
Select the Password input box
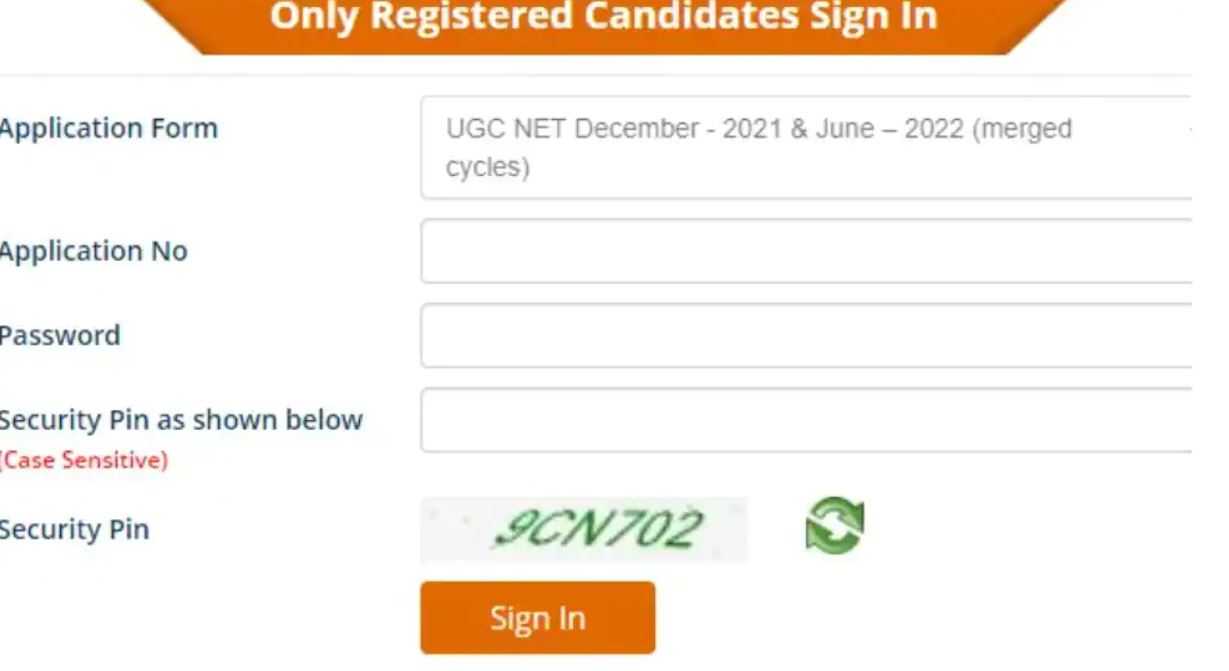click(x=806, y=336)
